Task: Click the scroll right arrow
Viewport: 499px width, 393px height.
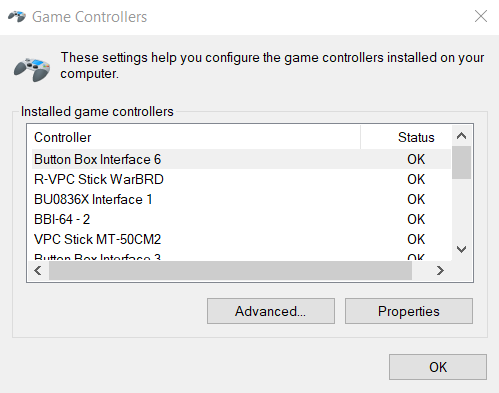Action: point(440,270)
